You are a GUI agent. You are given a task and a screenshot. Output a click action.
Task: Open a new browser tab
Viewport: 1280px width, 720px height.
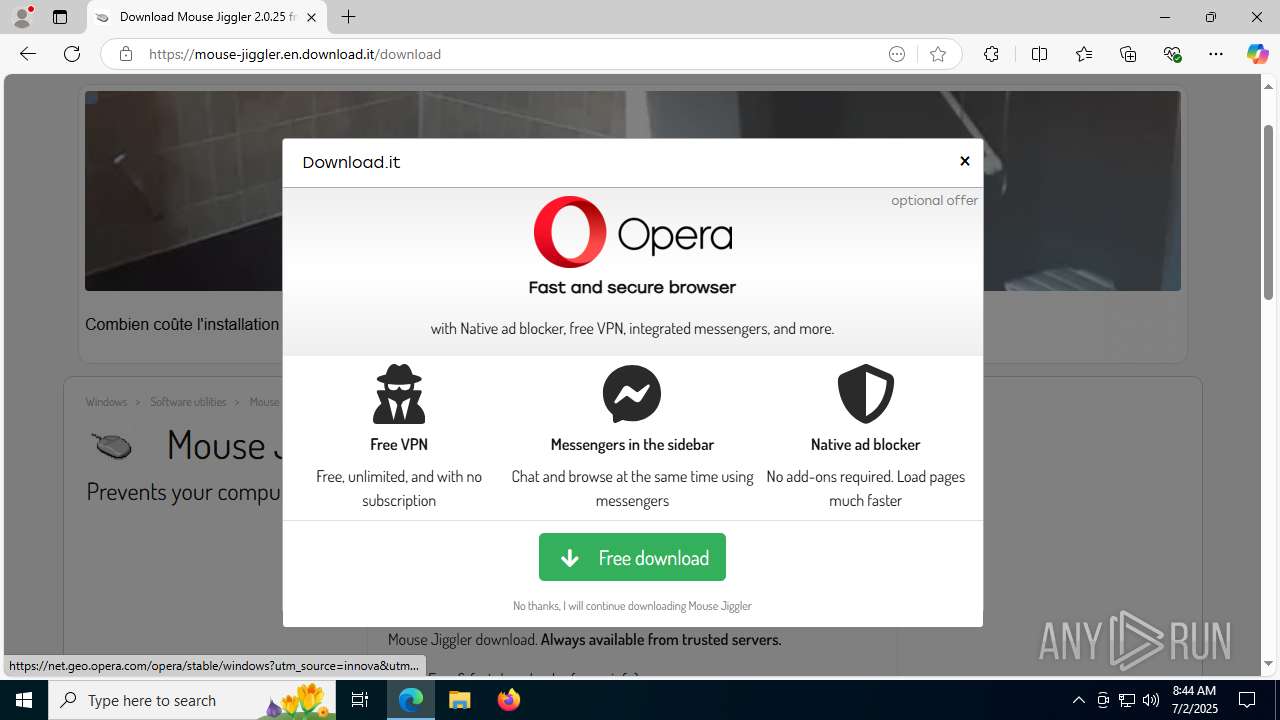click(x=348, y=17)
